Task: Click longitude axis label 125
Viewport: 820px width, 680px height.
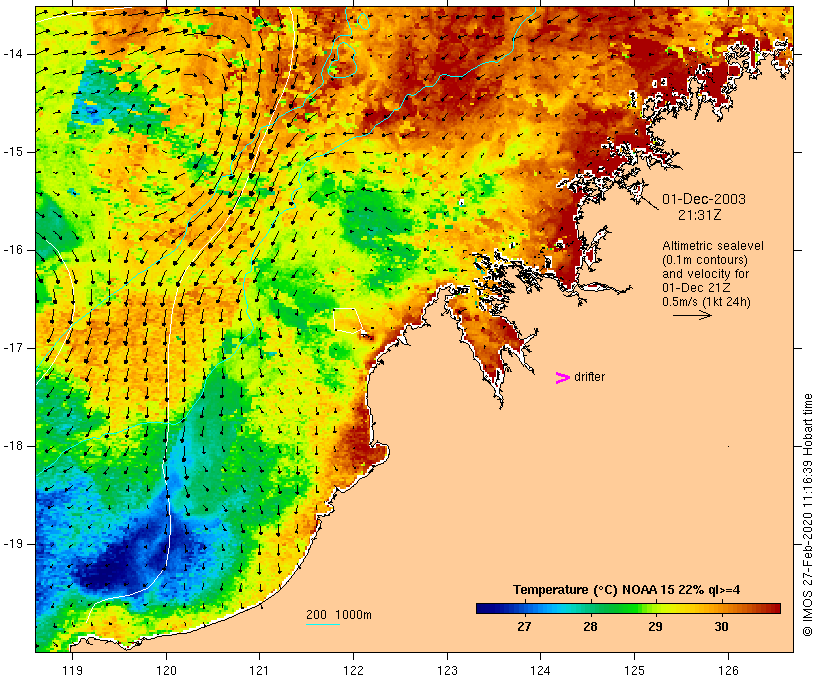Action: [x=634, y=670]
